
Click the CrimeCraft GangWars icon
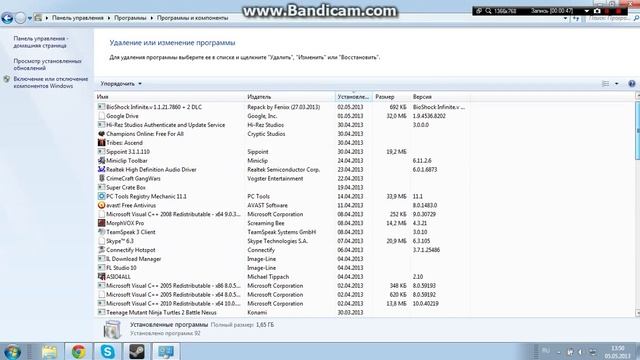point(101,178)
